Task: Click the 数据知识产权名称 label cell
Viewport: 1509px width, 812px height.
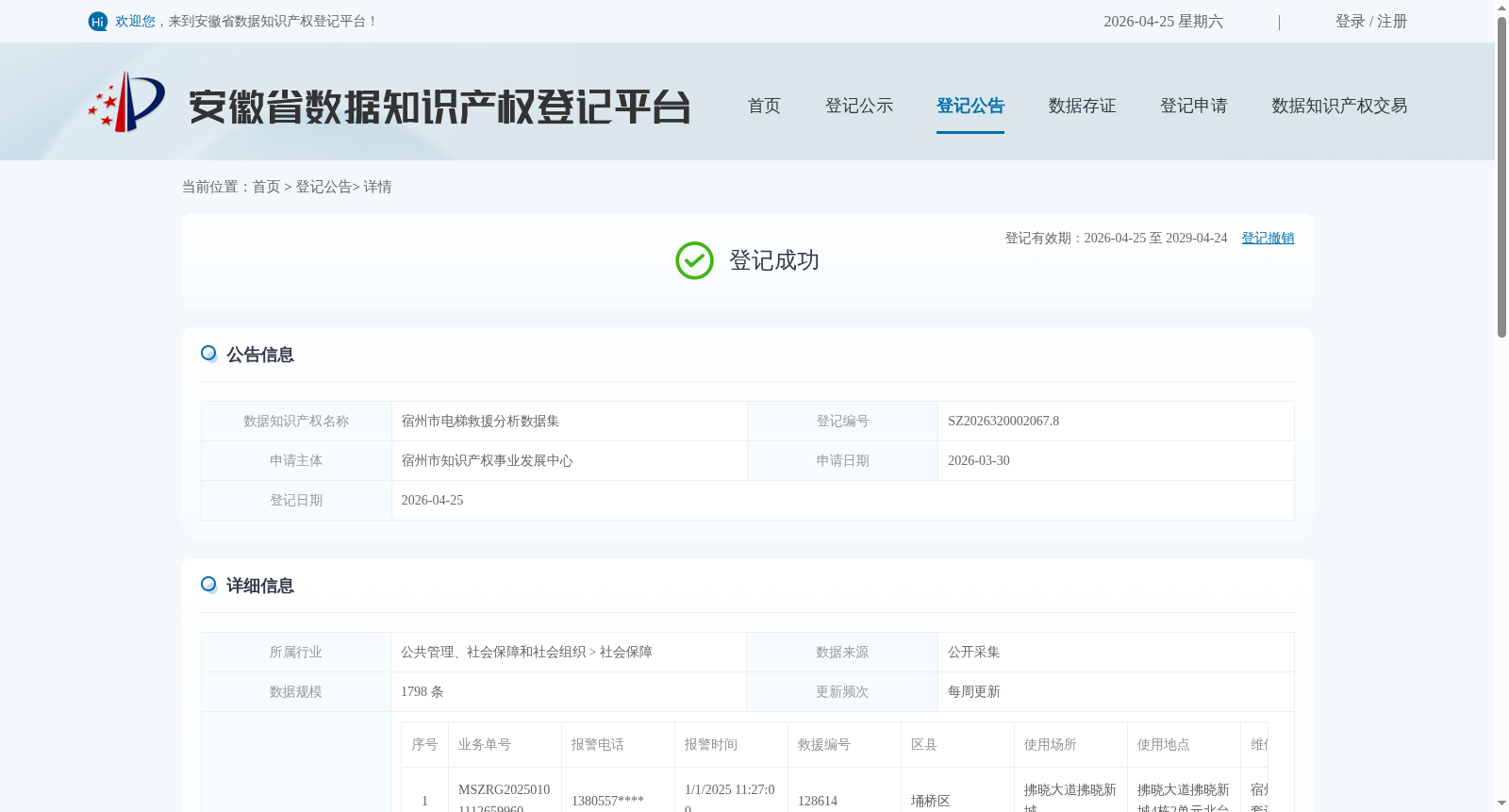Action: 296,421
